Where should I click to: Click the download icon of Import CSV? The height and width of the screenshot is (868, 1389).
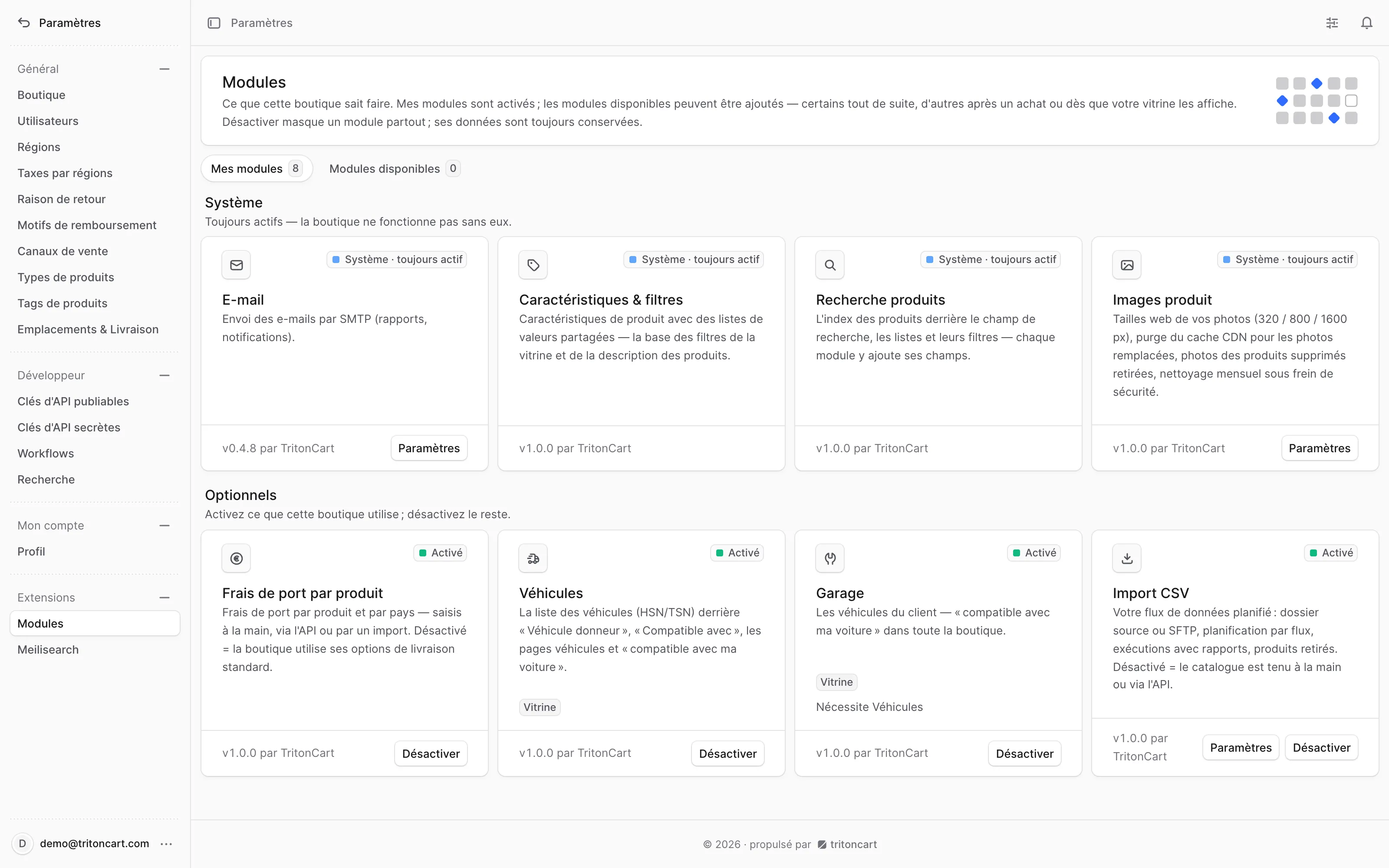[x=1127, y=558]
